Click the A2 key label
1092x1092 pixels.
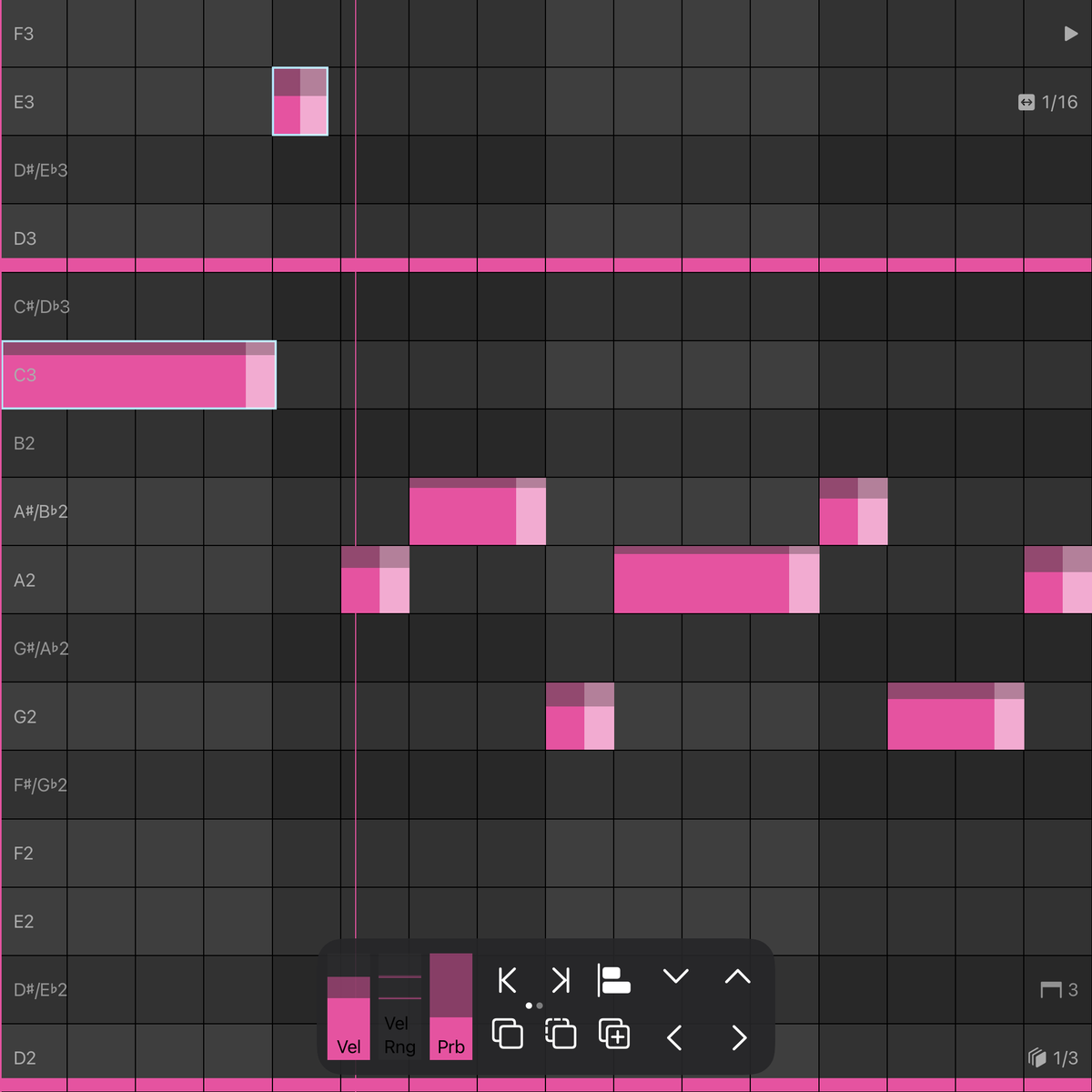pyautogui.click(x=25, y=580)
